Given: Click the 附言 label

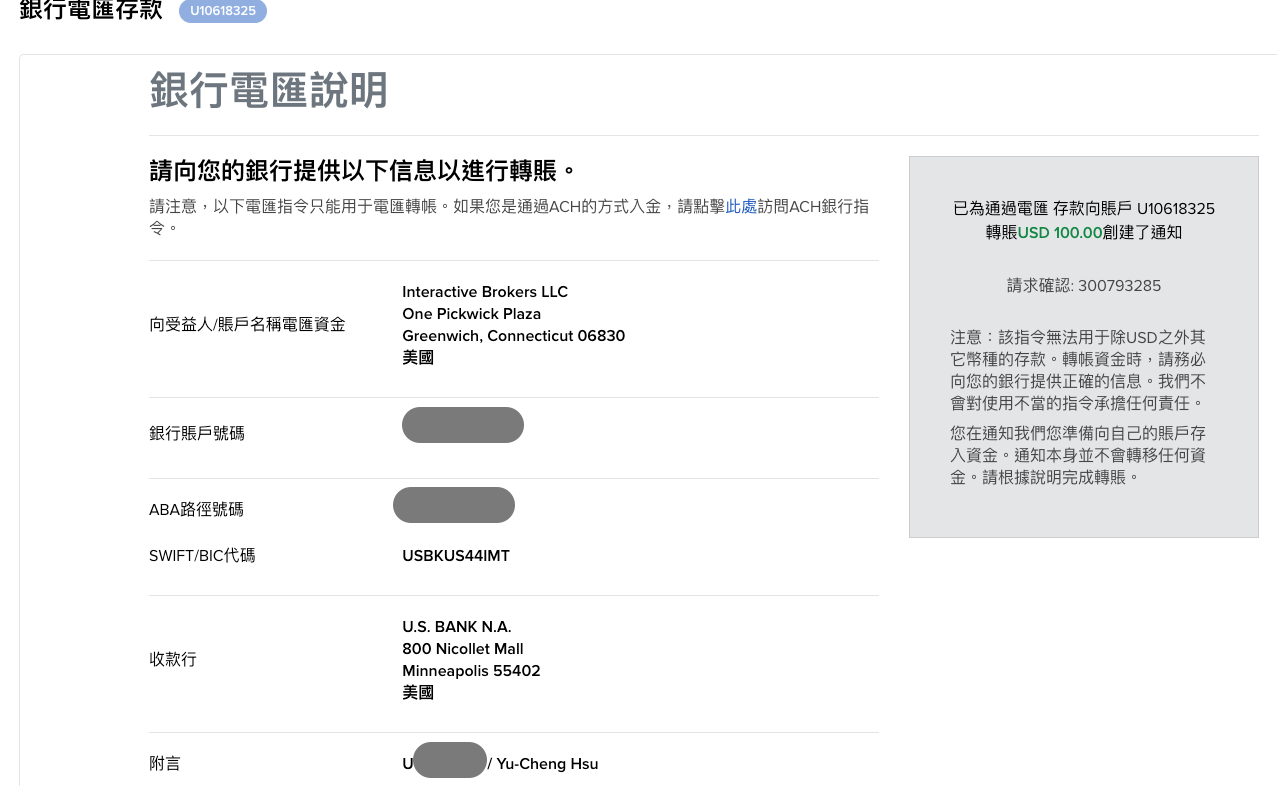Looking at the screenshot, I should pos(165,764).
